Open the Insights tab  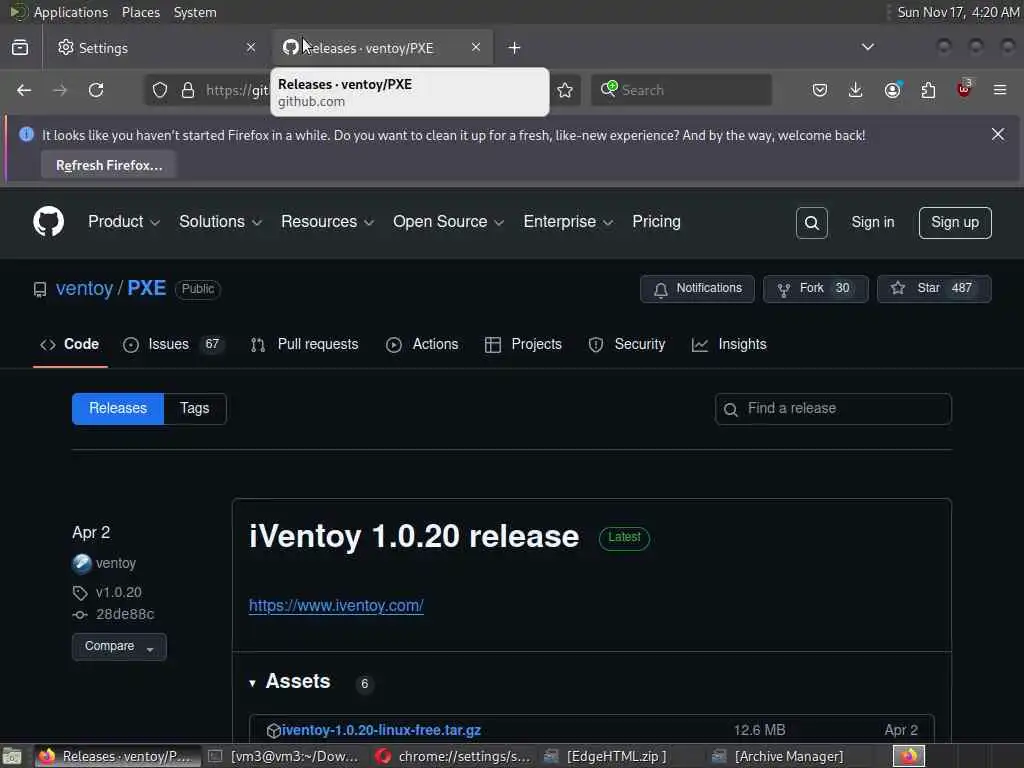click(x=729, y=344)
